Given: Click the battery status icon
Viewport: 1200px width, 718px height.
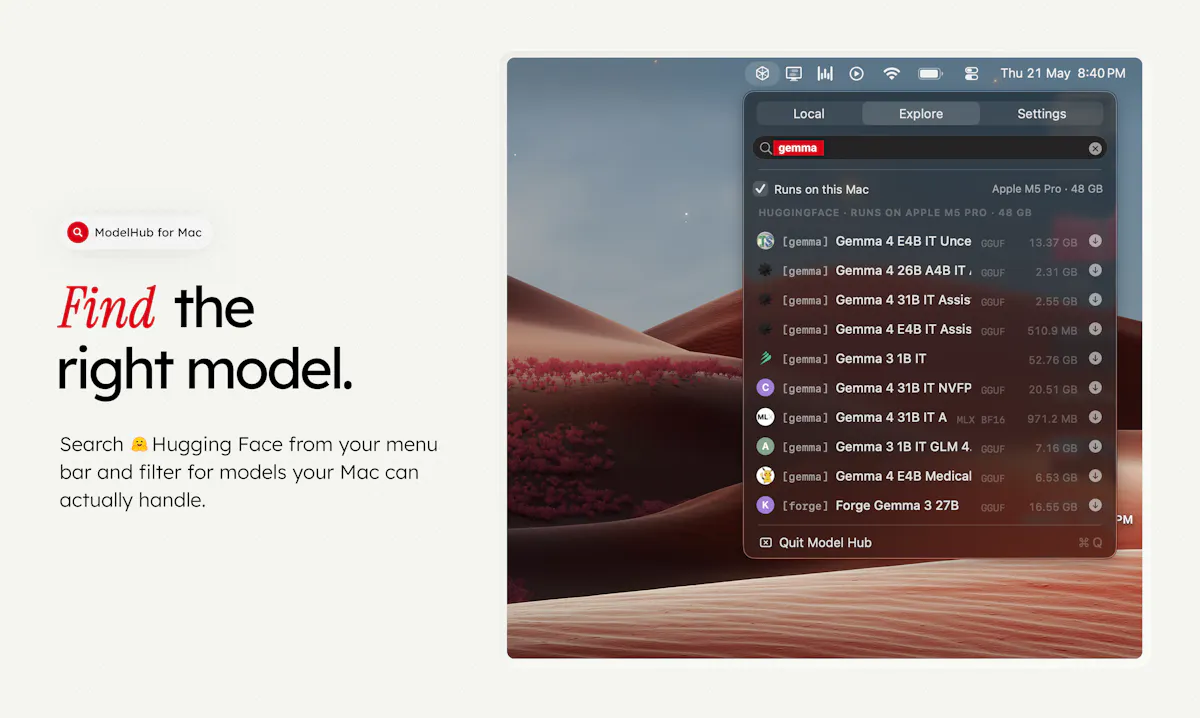Looking at the screenshot, I should pos(931,73).
